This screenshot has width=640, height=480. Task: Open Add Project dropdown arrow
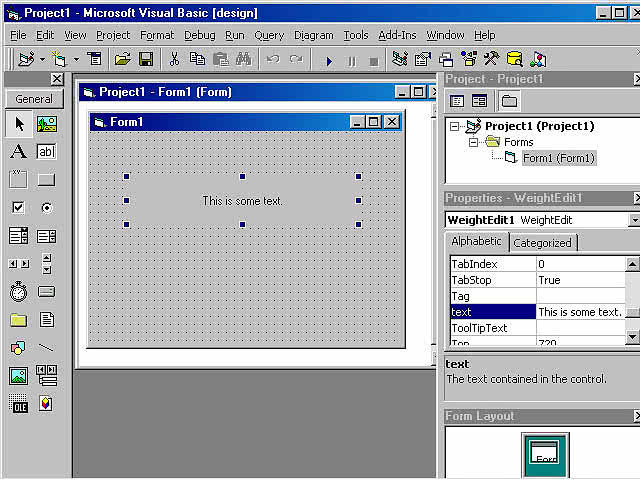(x=42, y=60)
